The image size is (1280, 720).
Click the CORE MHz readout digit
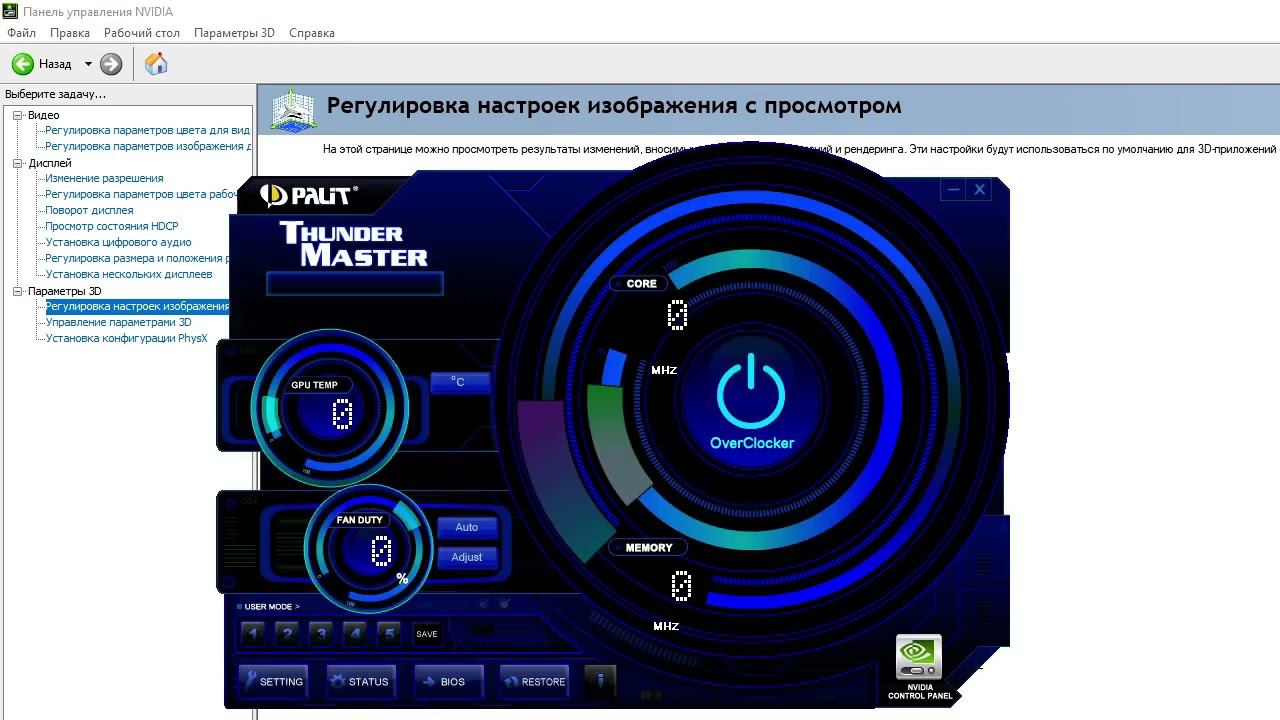click(x=677, y=315)
